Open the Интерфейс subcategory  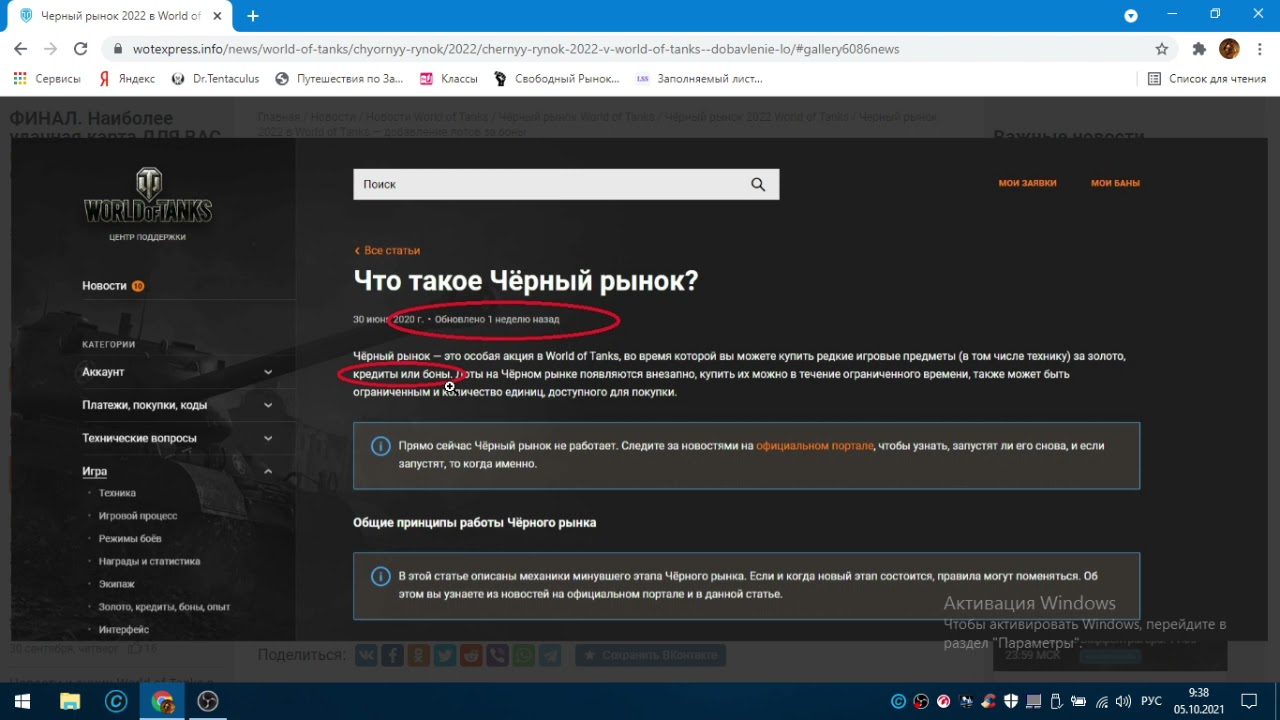(x=124, y=630)
